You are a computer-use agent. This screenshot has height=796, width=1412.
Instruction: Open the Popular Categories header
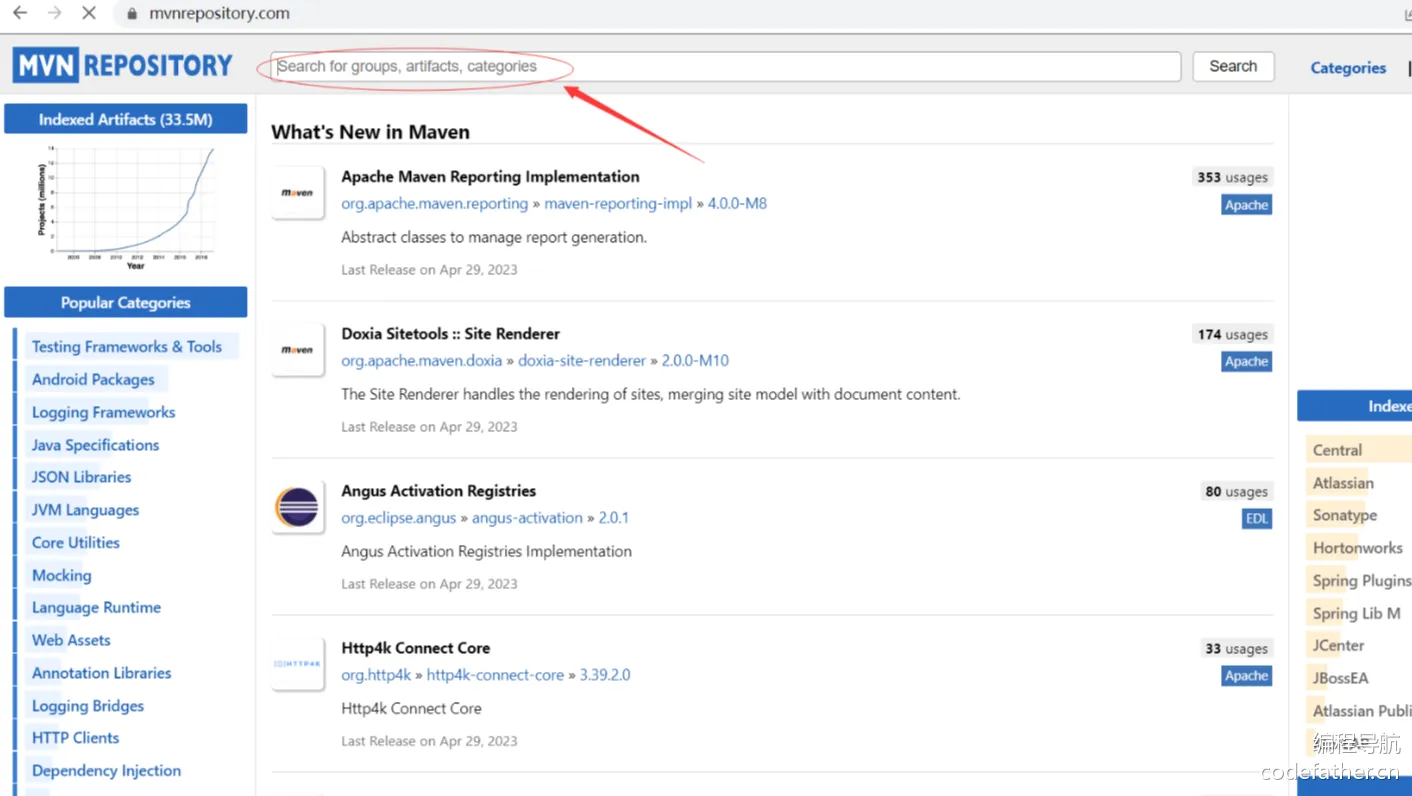[x=126, y=302]
